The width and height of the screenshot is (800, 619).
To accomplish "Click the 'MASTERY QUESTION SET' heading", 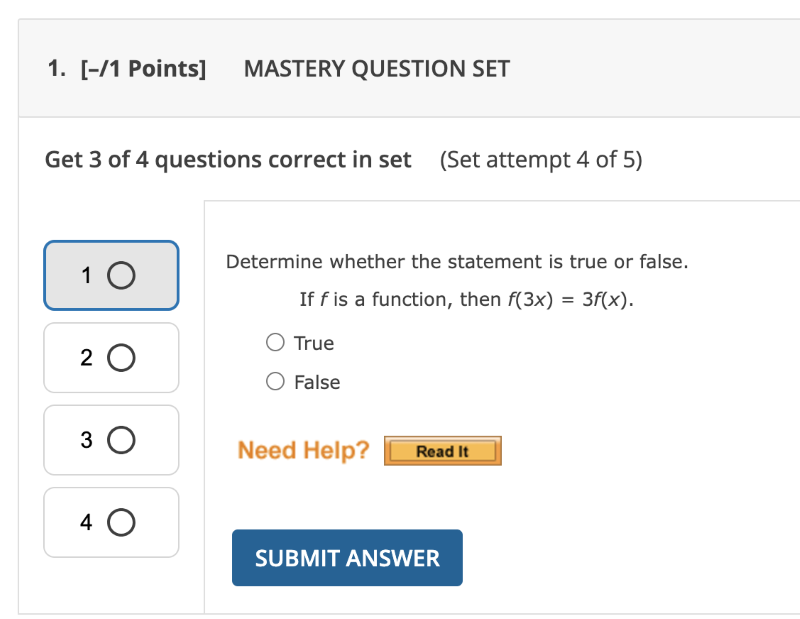I will point(377,69).
